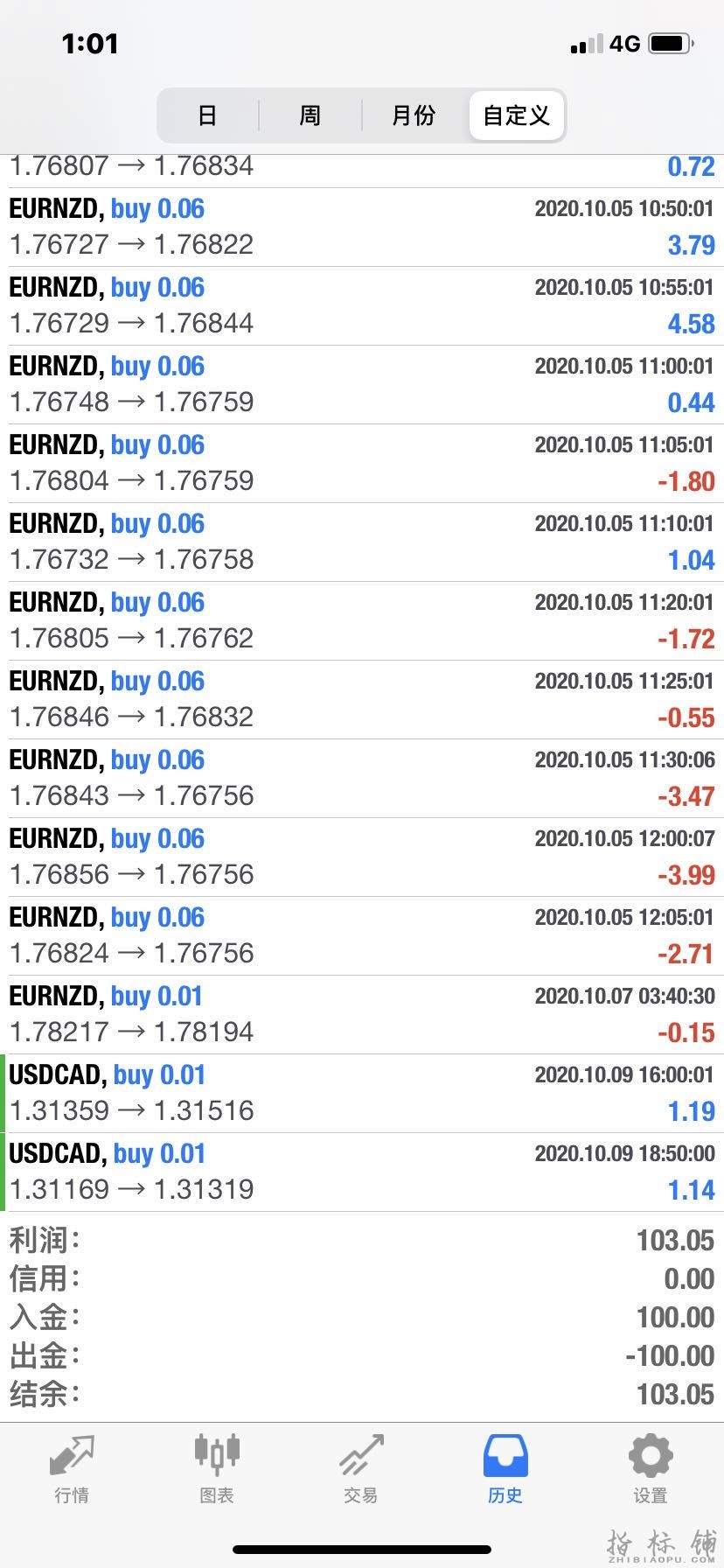724x1568 pixels.
Task: Tap the 结余 balance summary row
Action: [x=362, y=1394]
